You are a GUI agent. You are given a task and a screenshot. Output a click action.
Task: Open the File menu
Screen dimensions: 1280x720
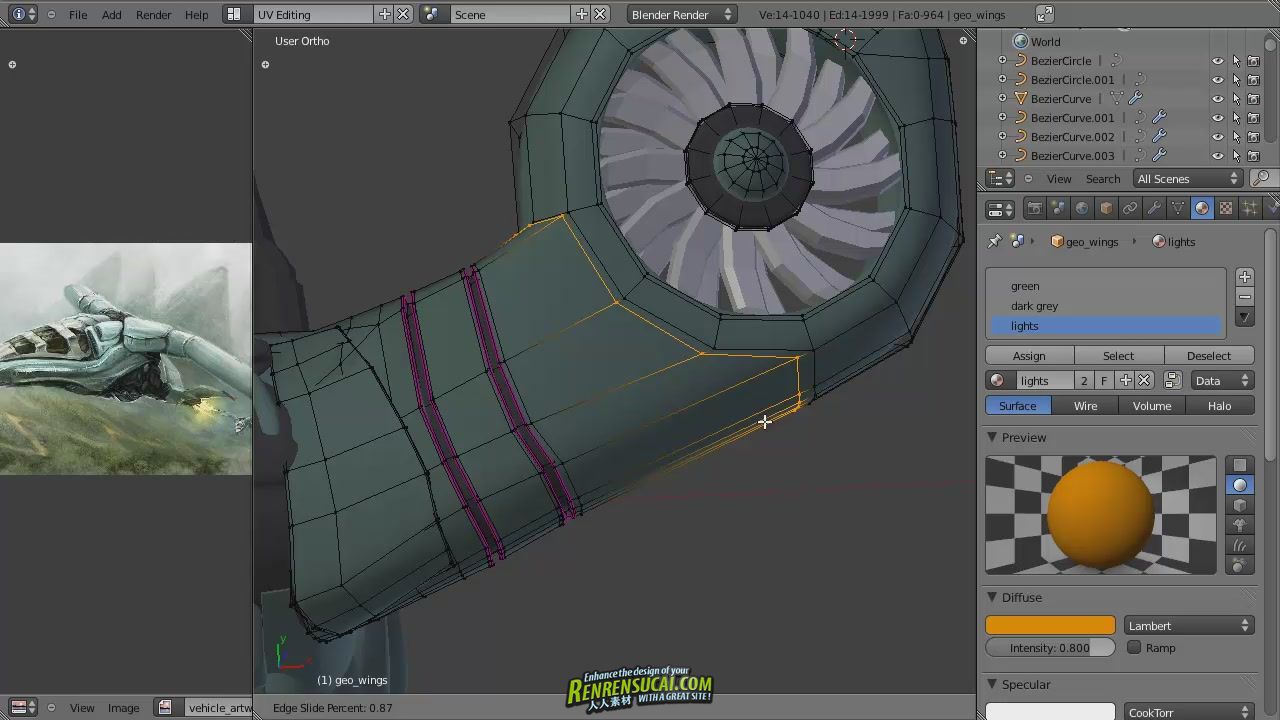pyautogui.click(x=77, y=14)
